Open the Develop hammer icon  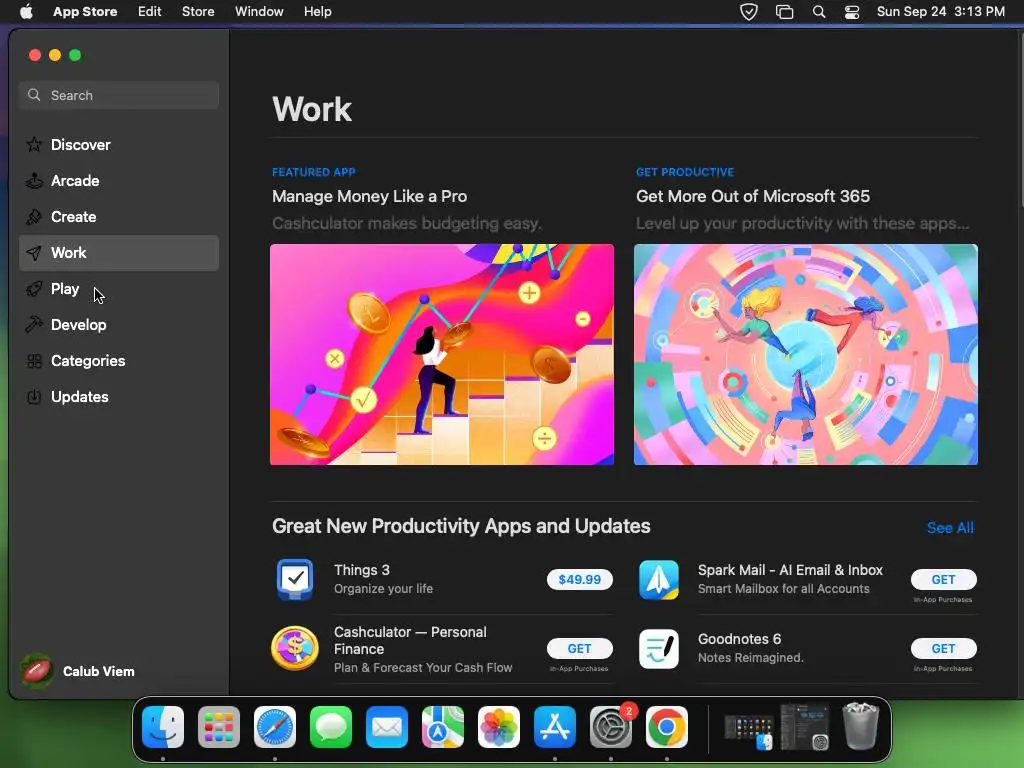(x=34, y=325)
